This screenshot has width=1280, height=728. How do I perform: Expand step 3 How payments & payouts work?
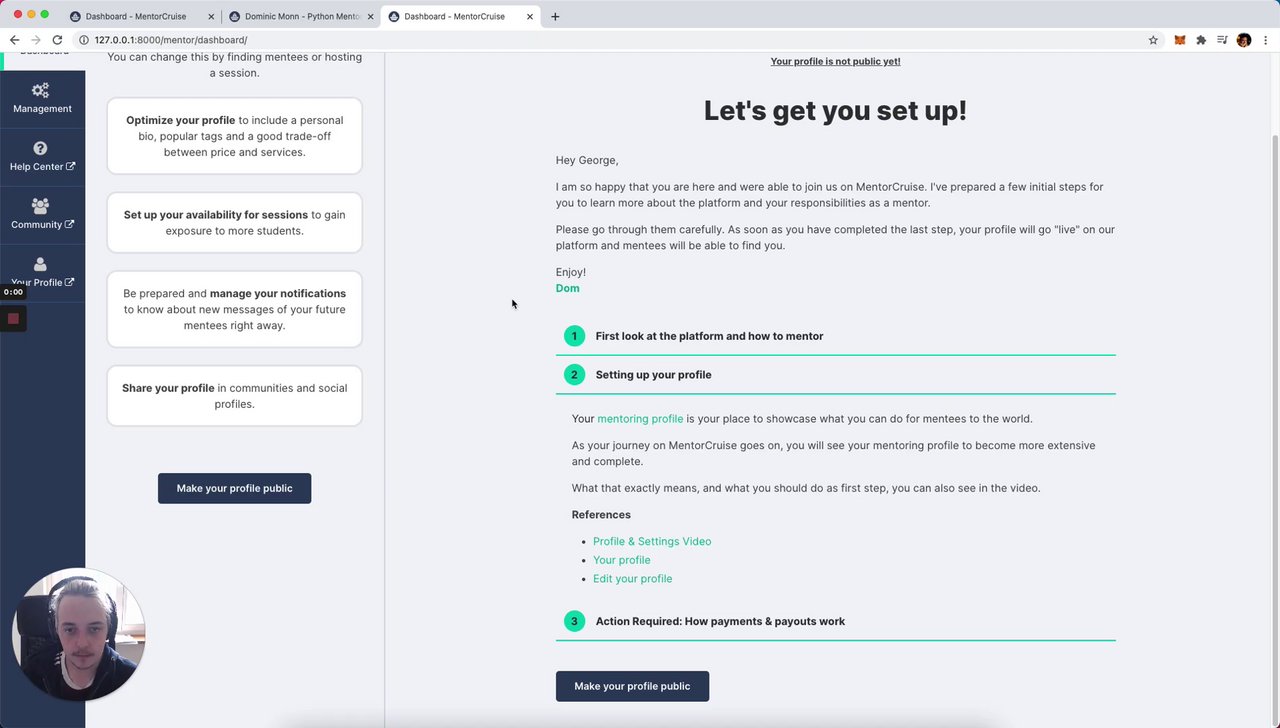pos(835,621)
